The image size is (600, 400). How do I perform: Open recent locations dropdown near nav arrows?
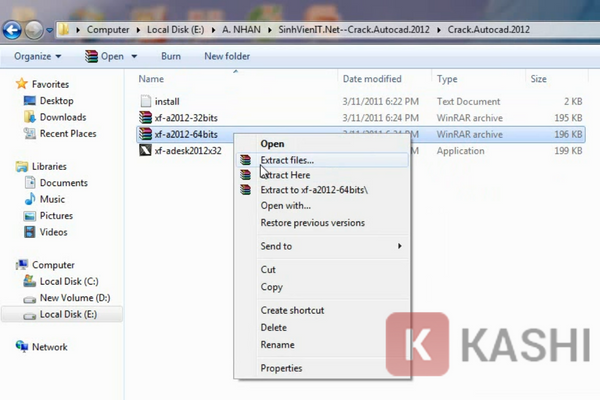click(x=49, y=30)
